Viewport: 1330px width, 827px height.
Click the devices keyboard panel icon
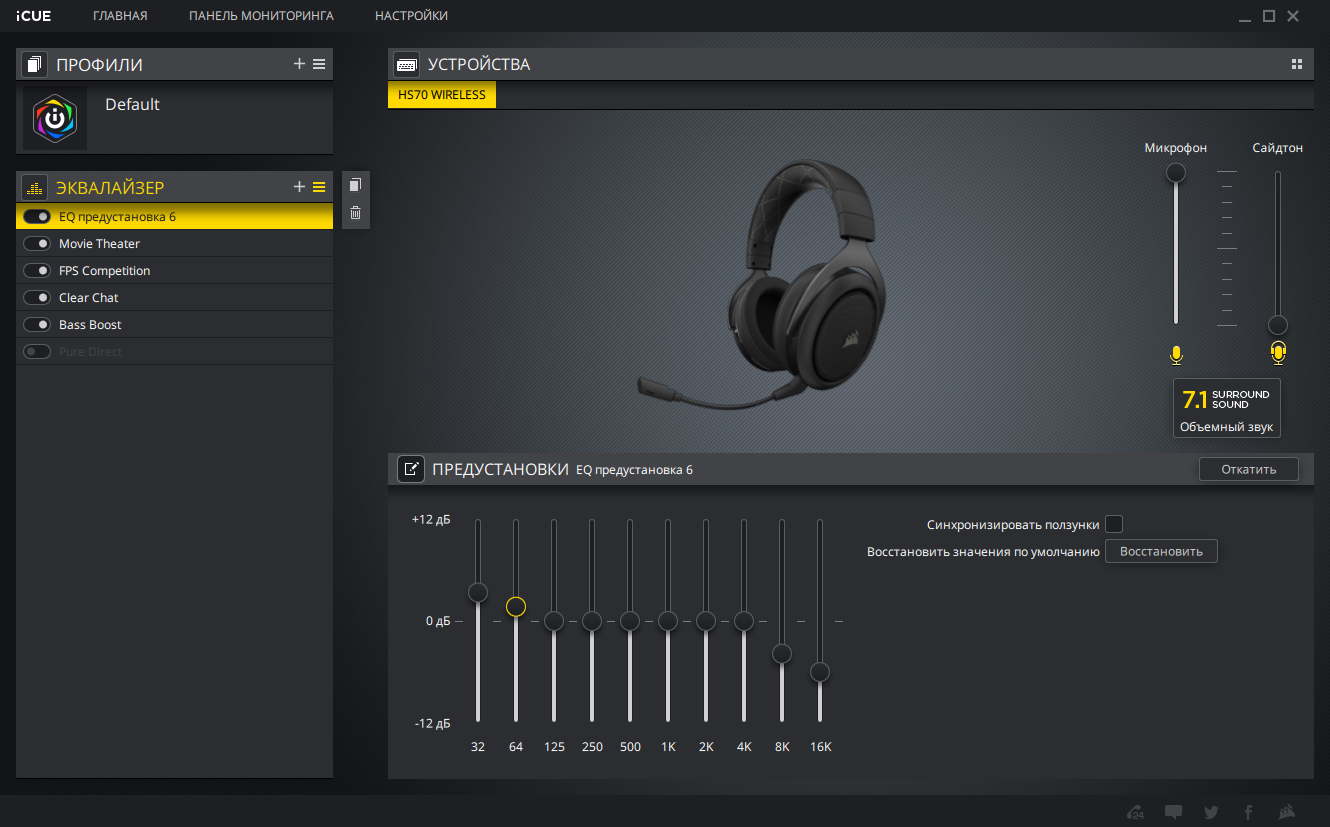tap(407, 64)
